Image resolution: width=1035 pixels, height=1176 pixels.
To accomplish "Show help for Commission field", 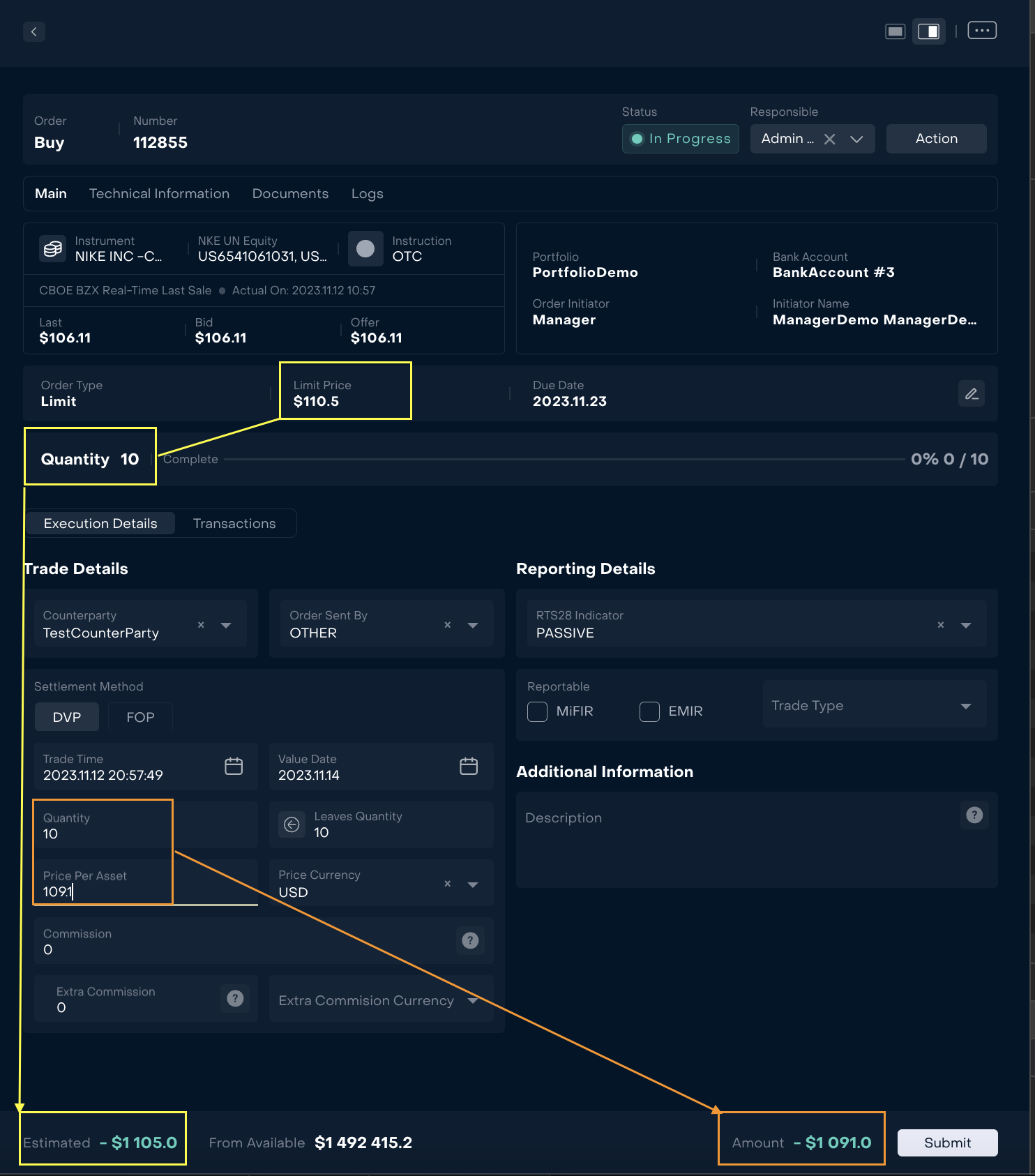I will tap(470, 941).
